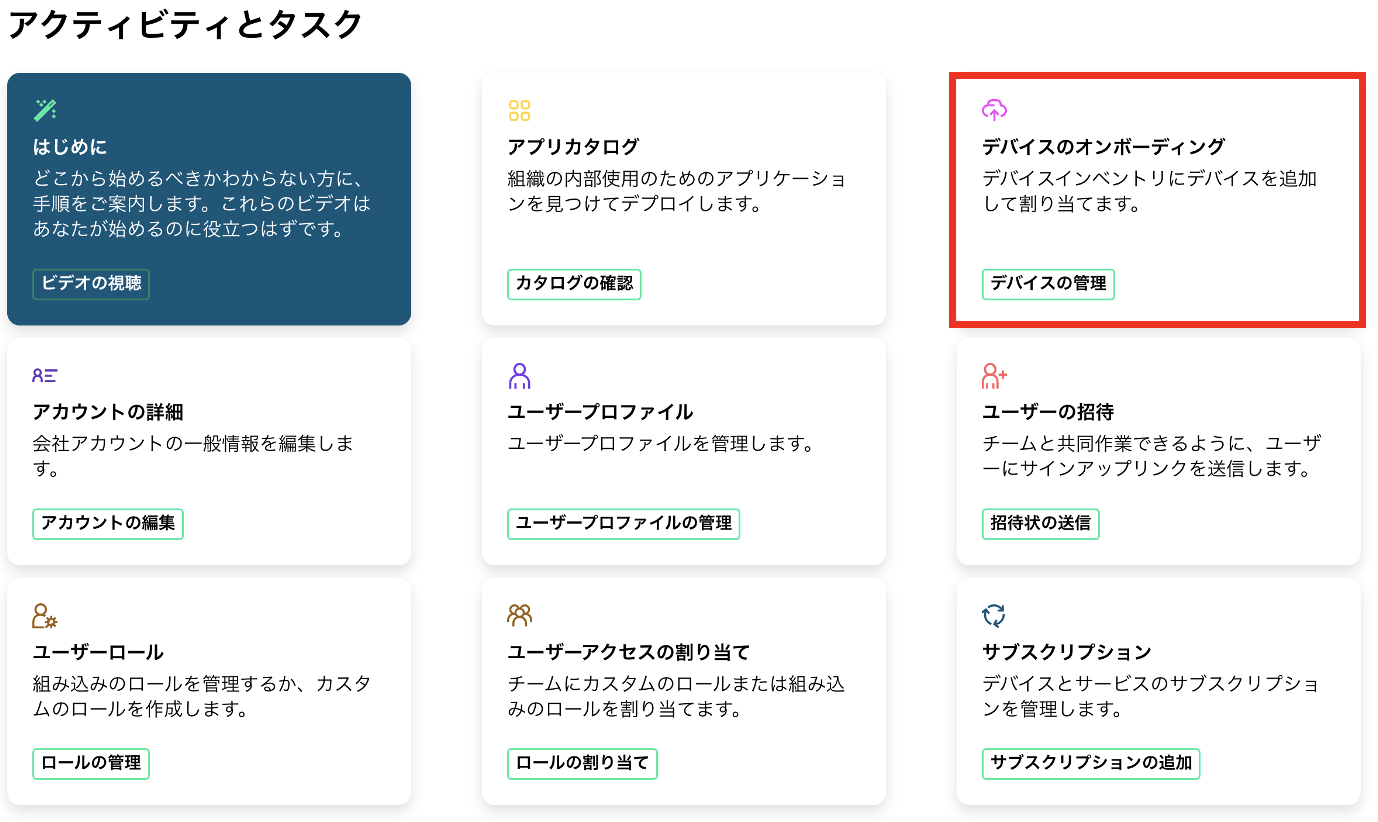Click the user access group icon

519,616
